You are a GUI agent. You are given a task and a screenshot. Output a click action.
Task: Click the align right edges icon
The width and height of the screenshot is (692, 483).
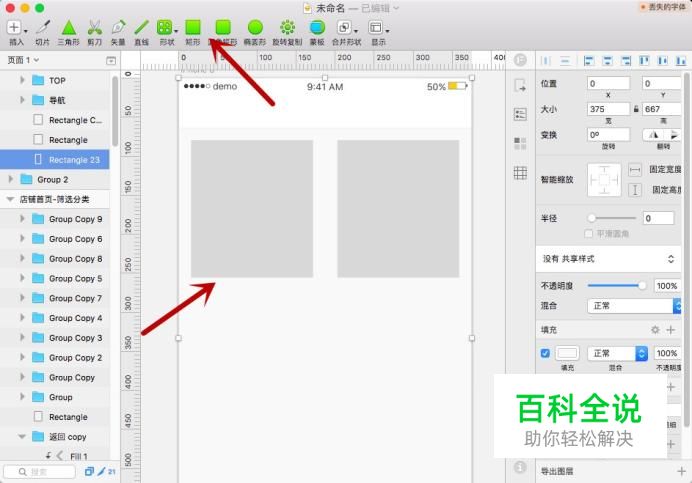[x=626, y=61]
